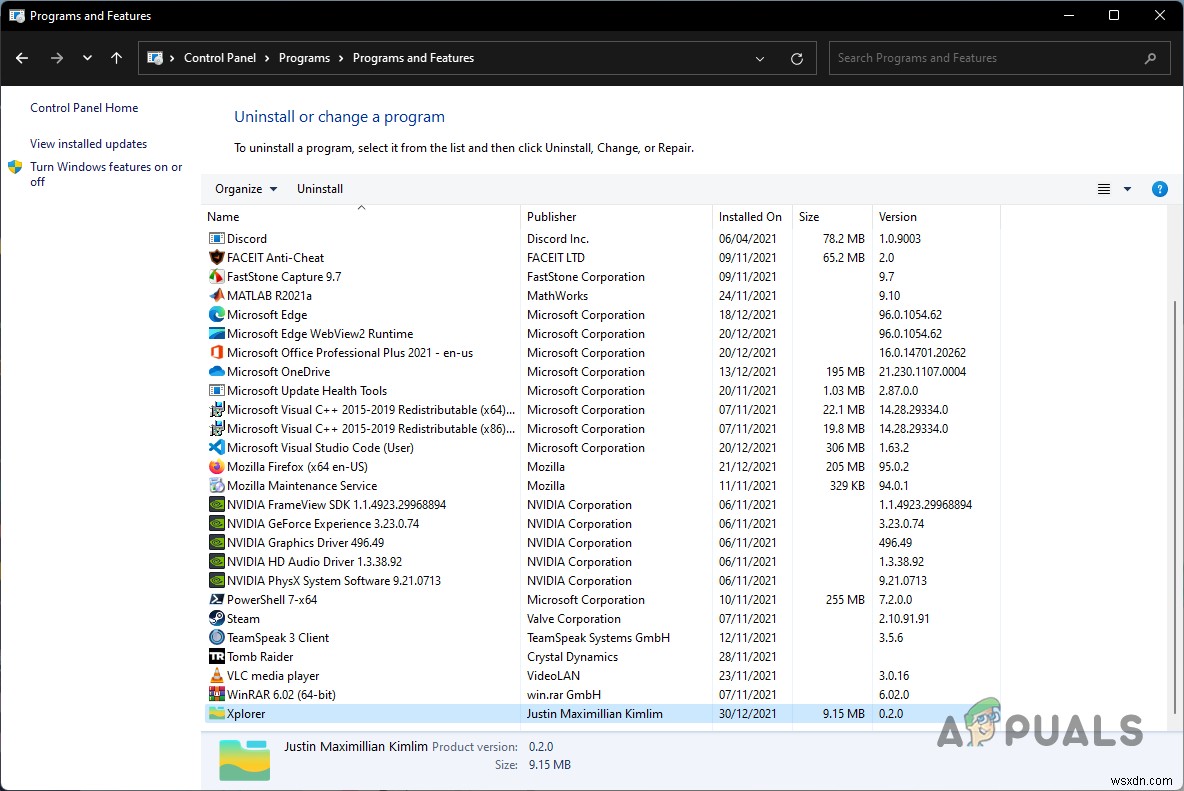Open the recent locations chevron

point(87,58)
